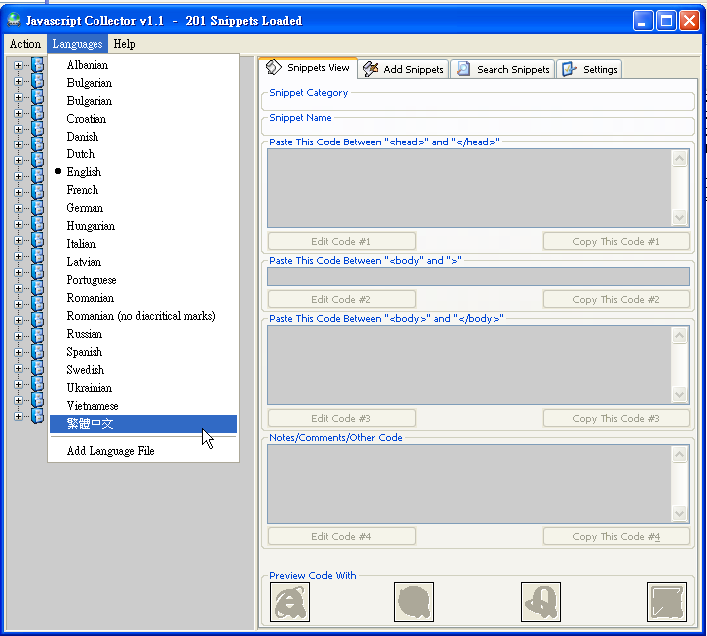Screen dimensions: 707x636
Task: Expand the bottom-most snippet tree node
Action: tap(18, 416)
